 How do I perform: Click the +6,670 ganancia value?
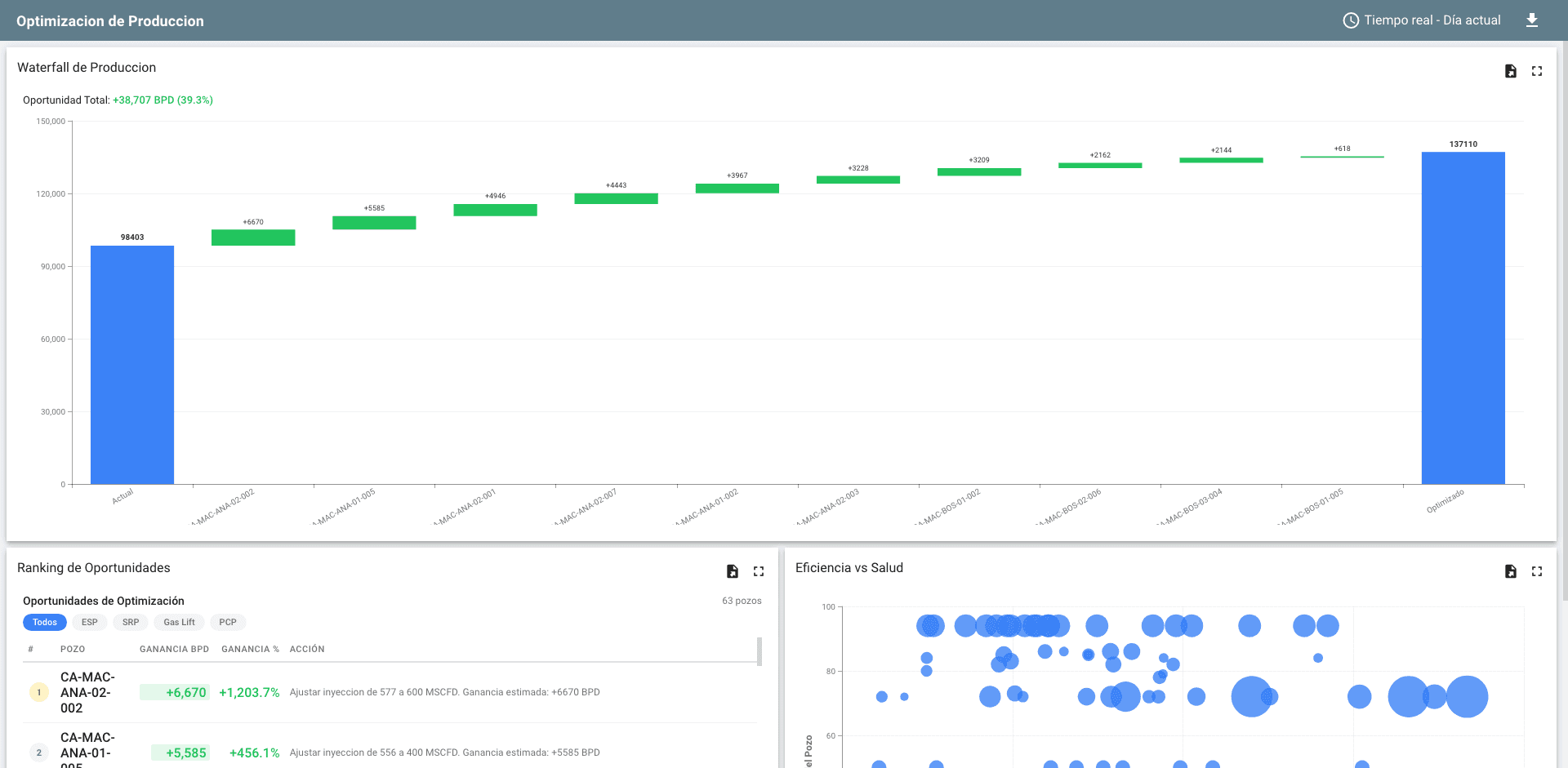coord(185,691)
